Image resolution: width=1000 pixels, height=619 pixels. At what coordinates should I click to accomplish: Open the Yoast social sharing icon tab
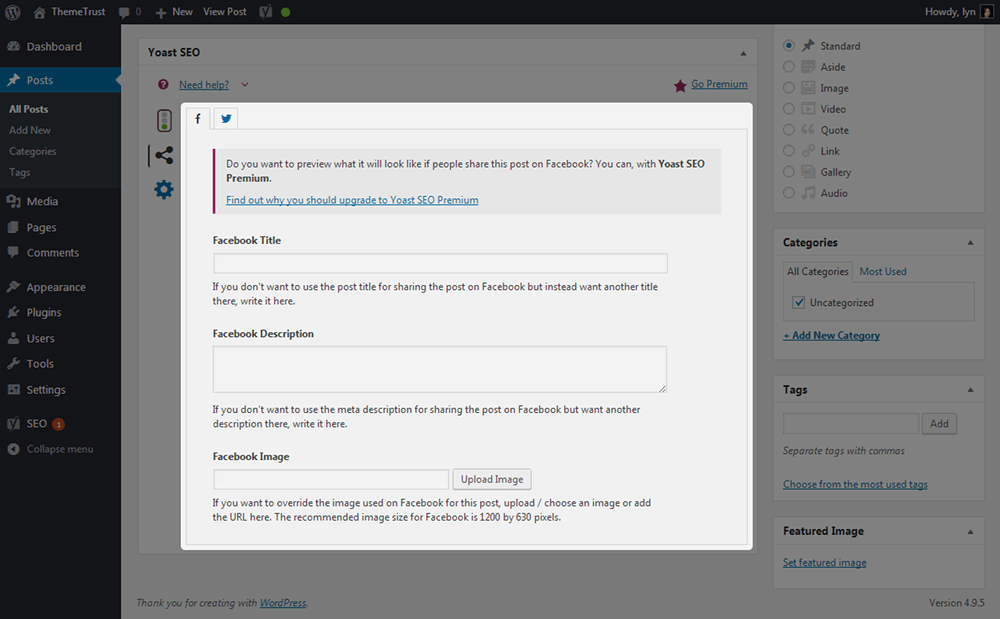(x=163, y=155)
